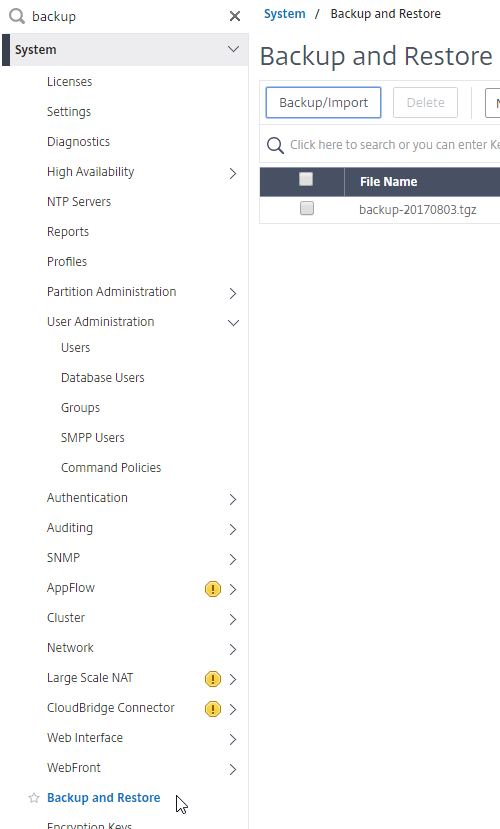Click the Large Scale NAT warning icon

(212, 678)
